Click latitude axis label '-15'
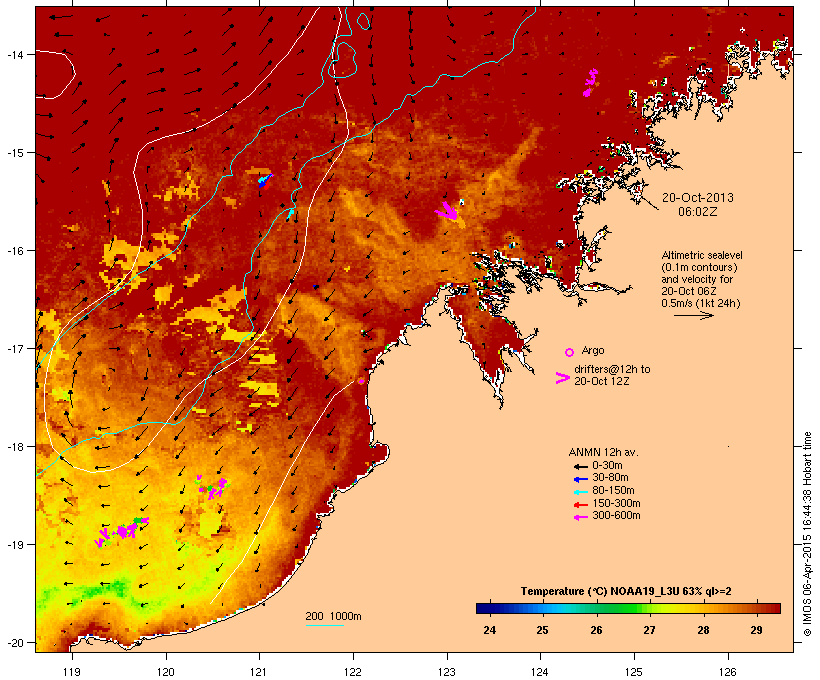The image size is (820, 680). 14,153
